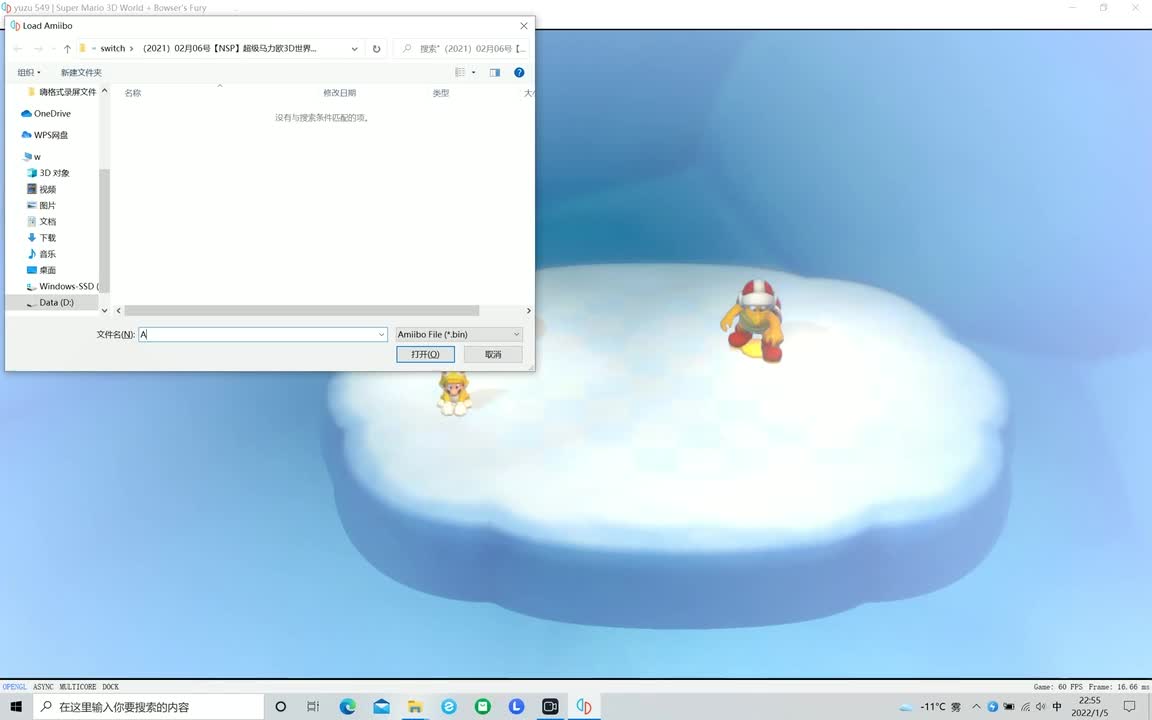Image resolution: width=1152 pixels, height=720 pixels.
Task: Cancel the dialog with 取消
Action: (x=493, y=354)
